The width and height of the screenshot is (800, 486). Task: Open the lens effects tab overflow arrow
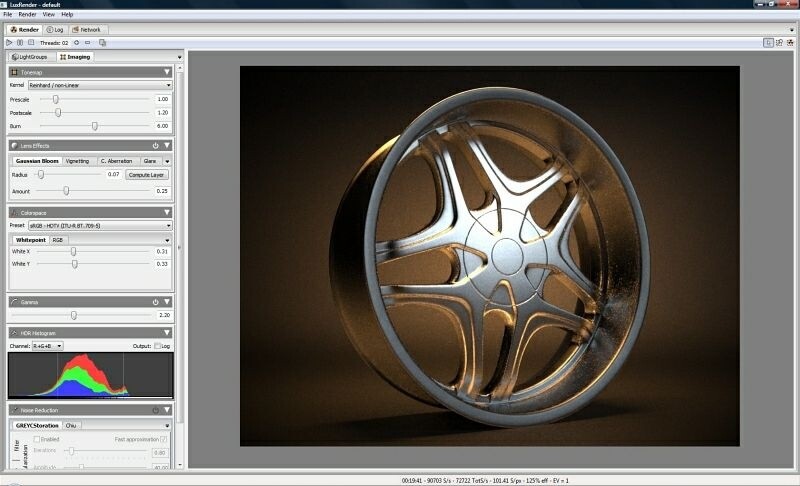167,161
